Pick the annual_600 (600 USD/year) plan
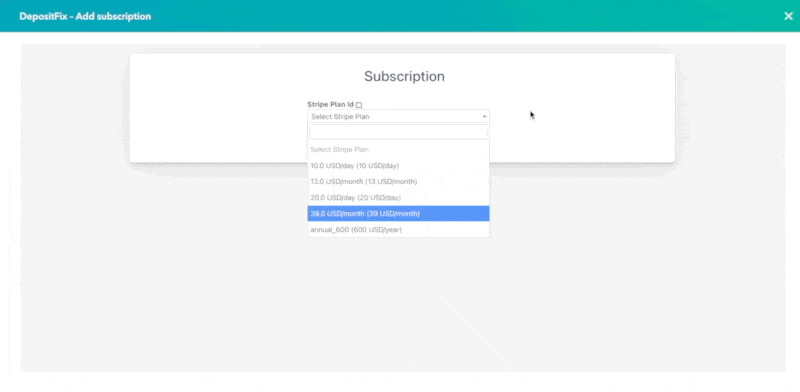The image size is (800, 392). (x=398, y=230)
